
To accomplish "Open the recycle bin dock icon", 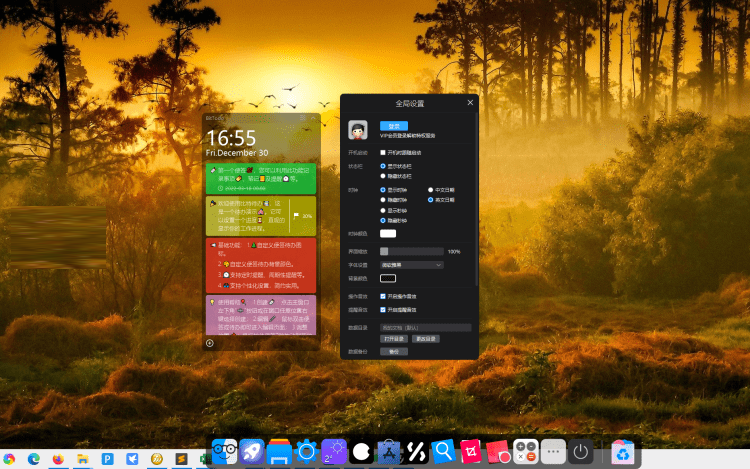I will pos(623,452).
